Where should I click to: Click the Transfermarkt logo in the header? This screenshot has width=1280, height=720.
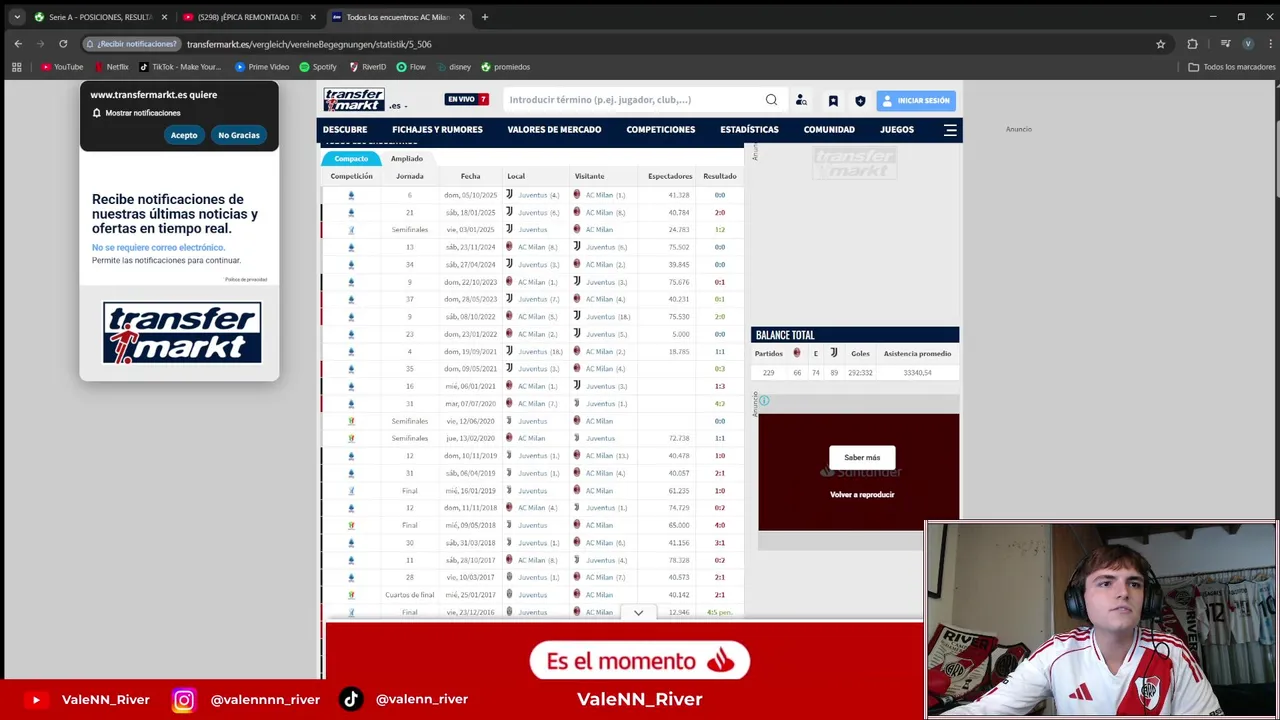pos(353,99)
